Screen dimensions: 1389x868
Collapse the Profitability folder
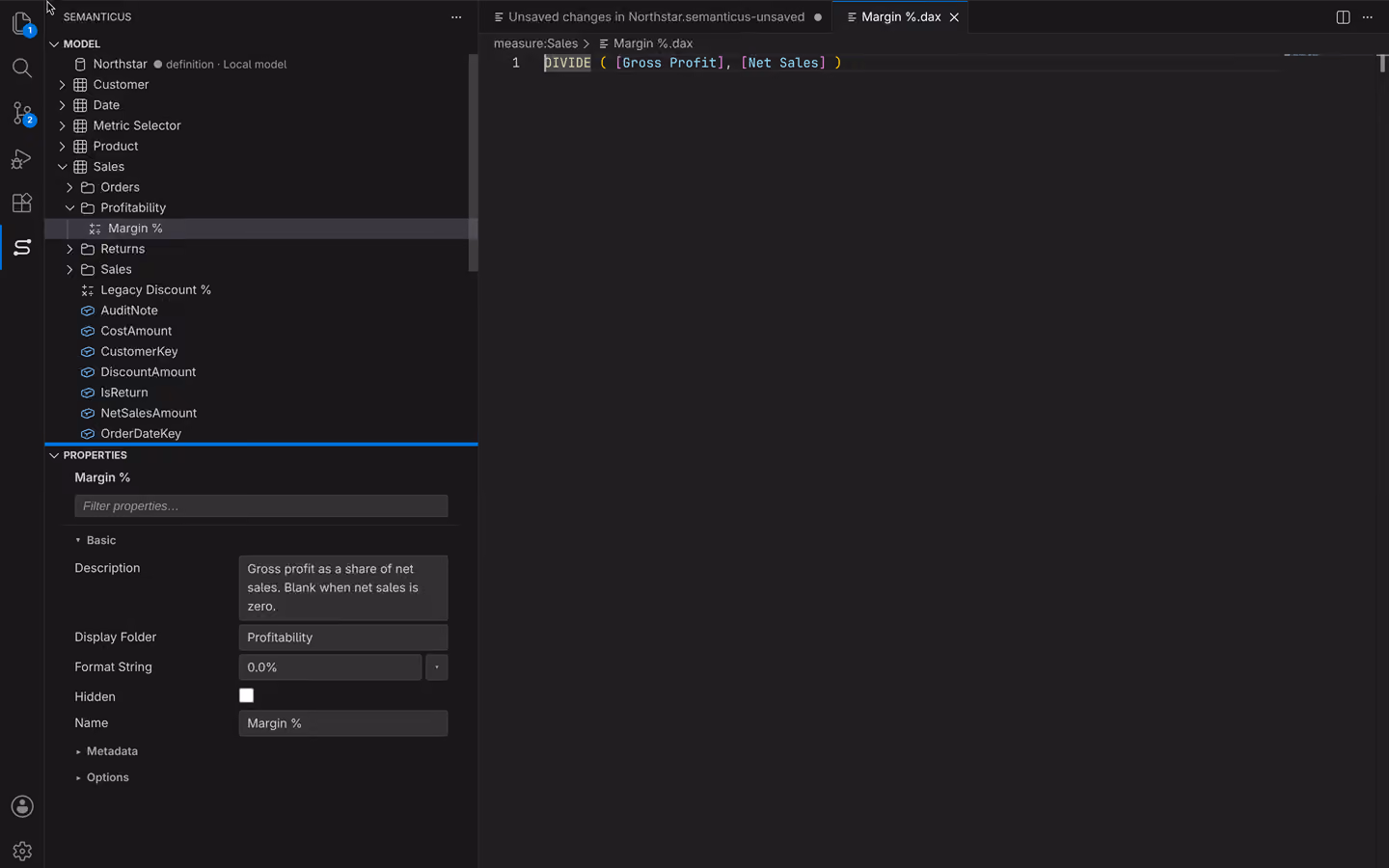69,208
